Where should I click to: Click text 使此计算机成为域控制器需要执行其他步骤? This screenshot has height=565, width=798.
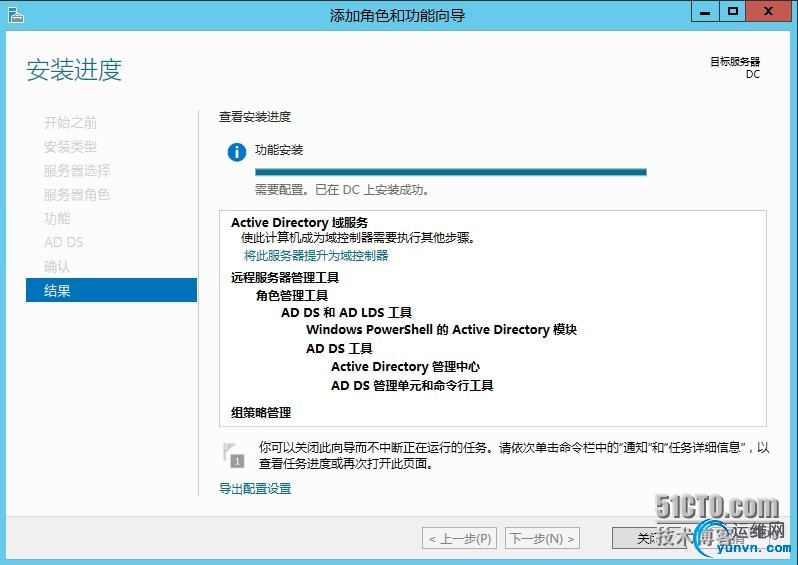click(358, 238)
